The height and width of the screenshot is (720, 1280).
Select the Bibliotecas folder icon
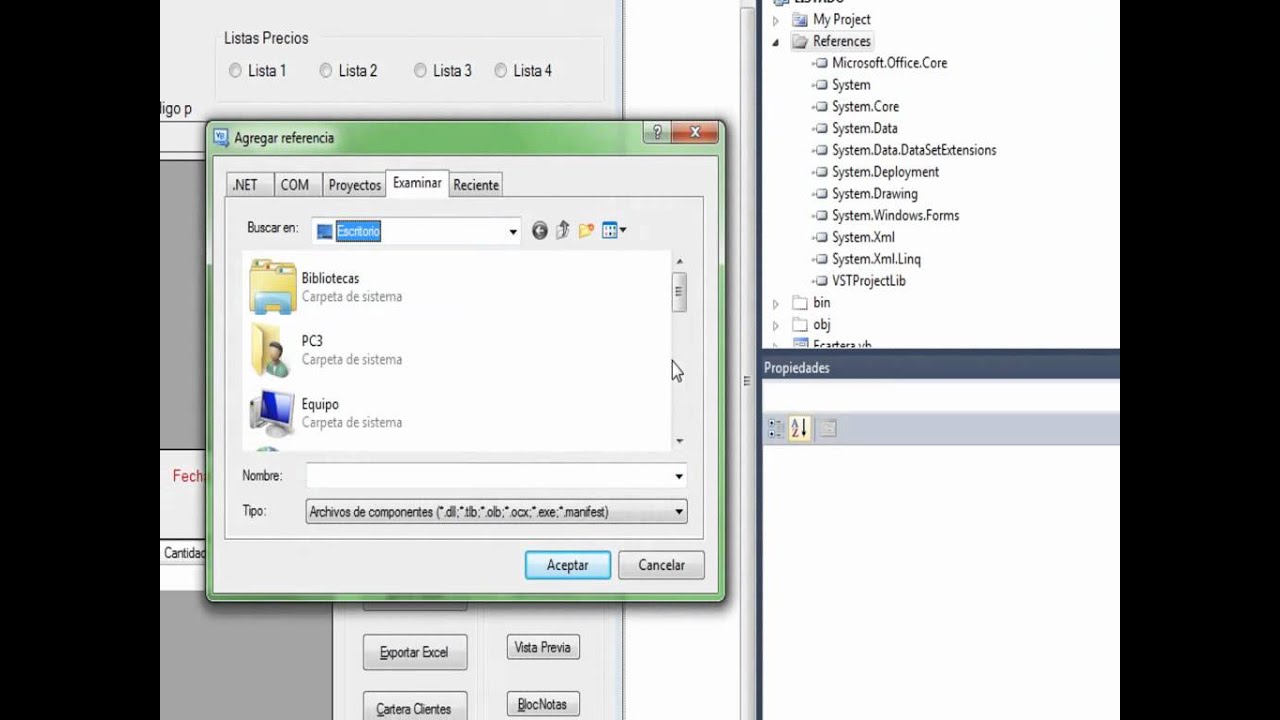pyautogui.click(x=272, y=287)
